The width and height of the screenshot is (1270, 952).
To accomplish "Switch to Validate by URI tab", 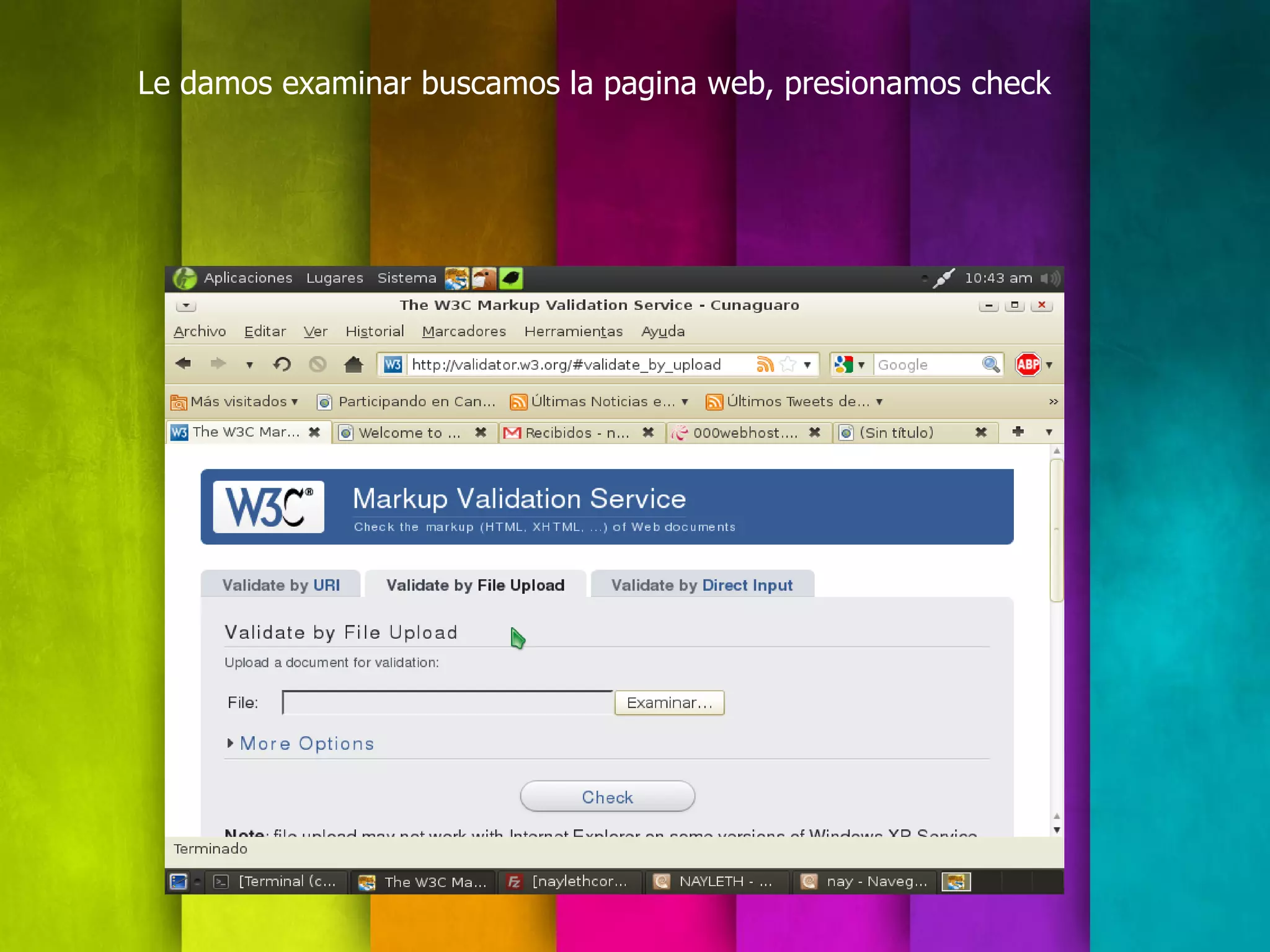I will point(281,584).
